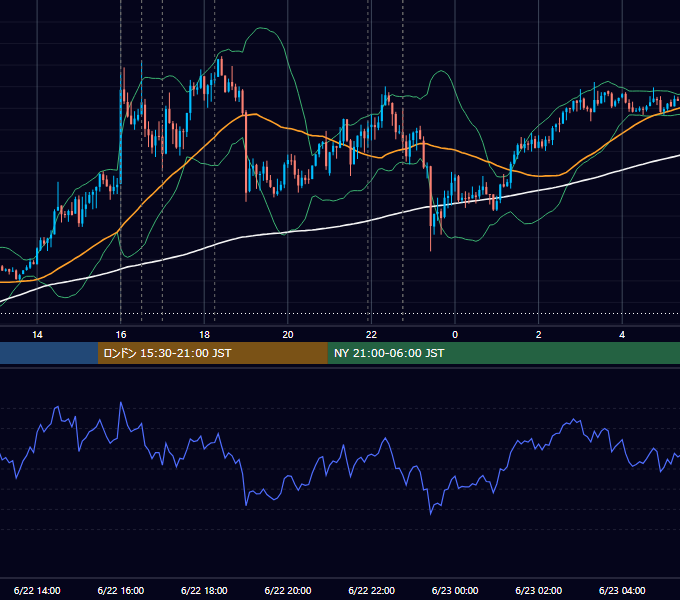This screenshot has width=680, height=600.
Task: Select the ロンドン 15:30-21:00 JST session bar
Action: point(212,353)
